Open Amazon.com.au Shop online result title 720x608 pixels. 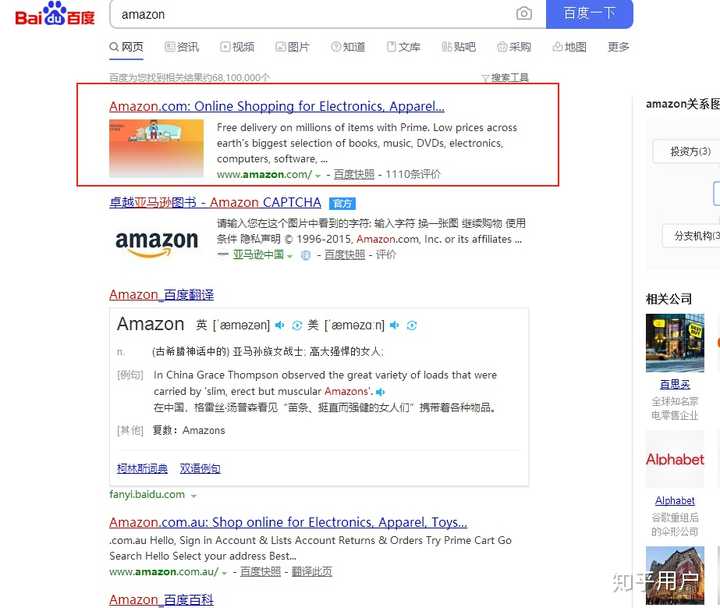click(288, 523)
